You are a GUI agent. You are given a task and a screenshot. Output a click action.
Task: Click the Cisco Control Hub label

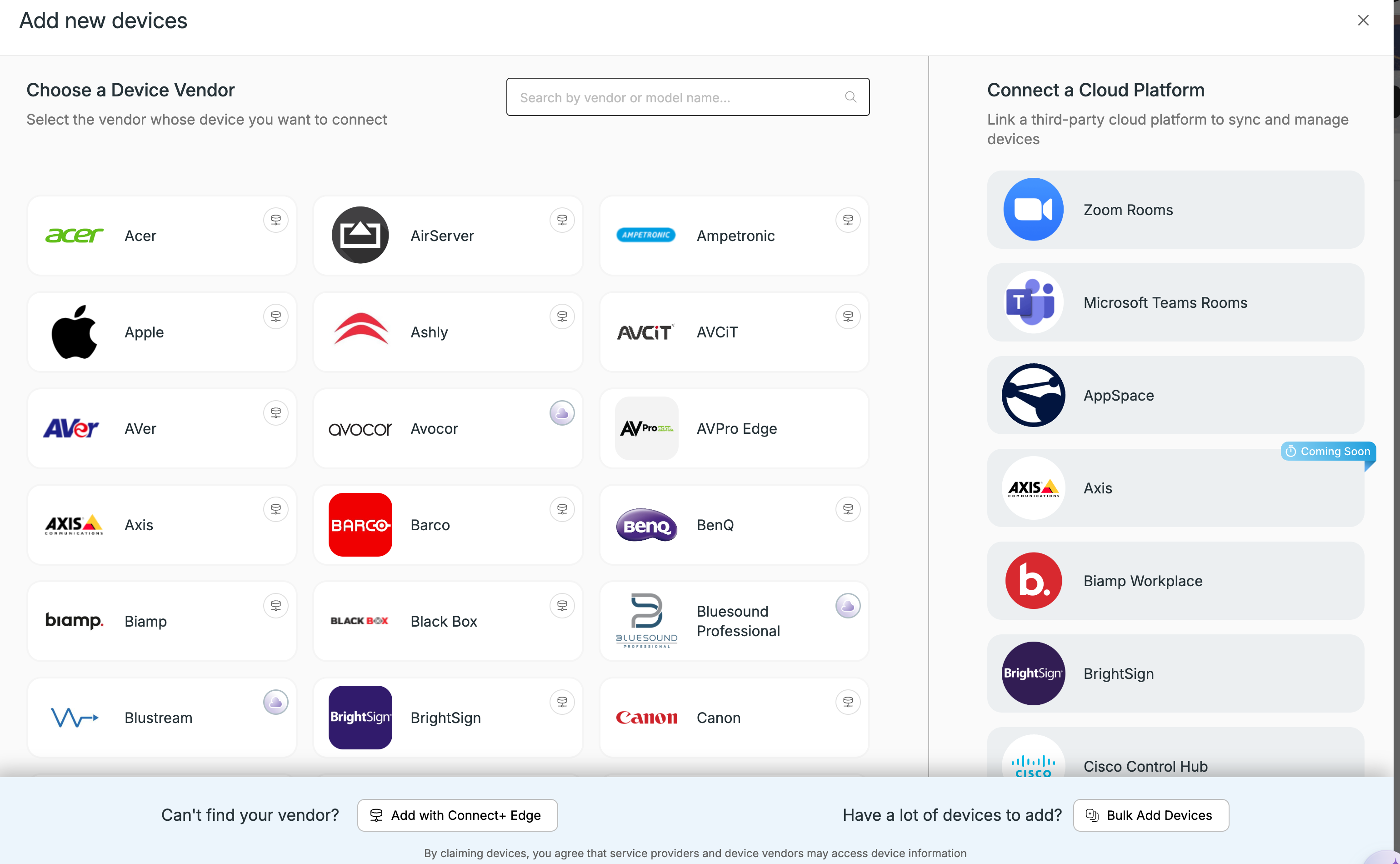click(x=1146, y=767)
